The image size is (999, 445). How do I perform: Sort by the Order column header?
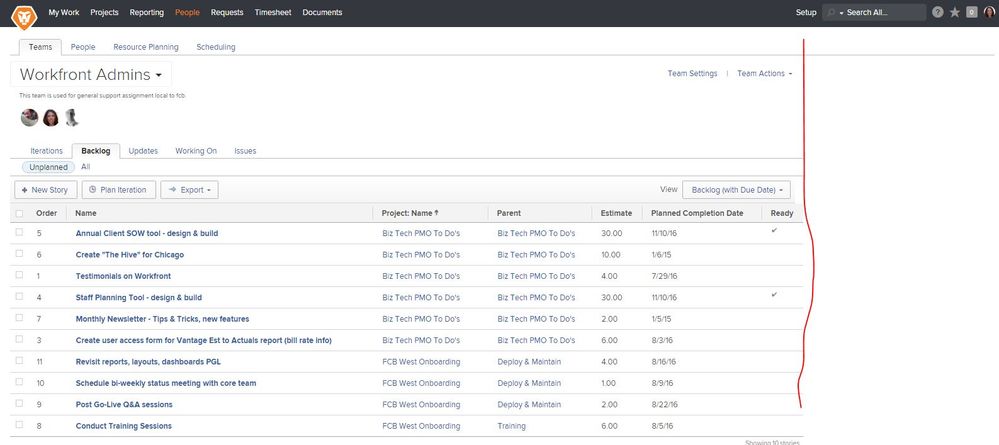point(47,214)
